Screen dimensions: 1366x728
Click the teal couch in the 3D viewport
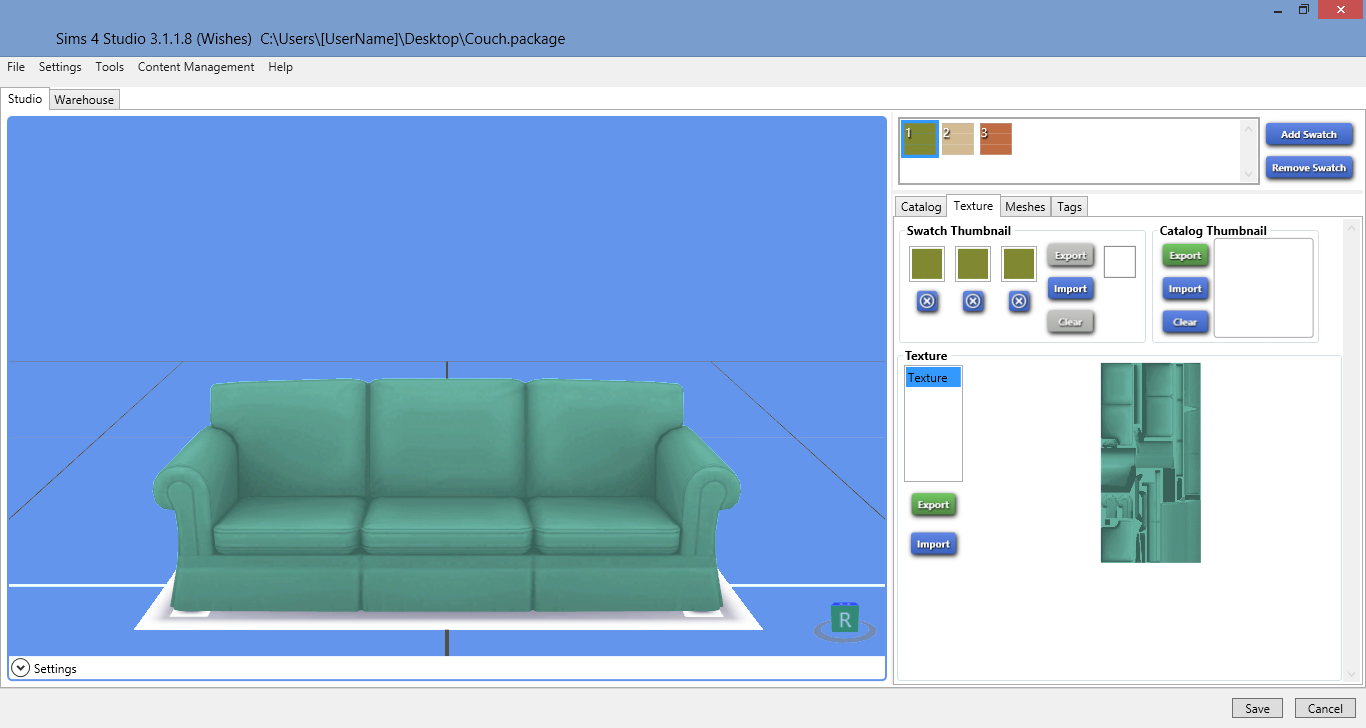[446, 495]
